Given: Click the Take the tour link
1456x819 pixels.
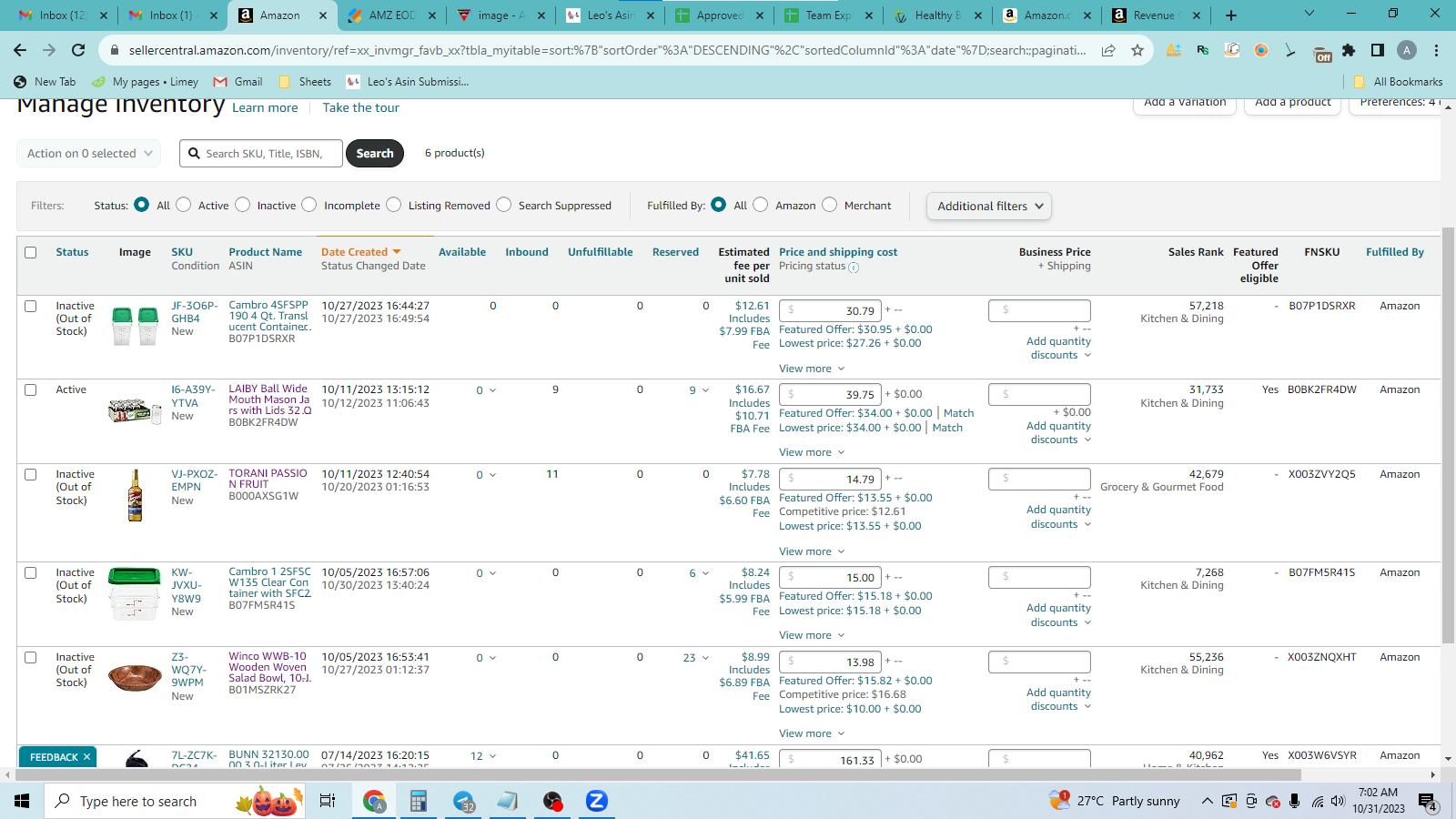Looking at the screenshot, I should pyautogui.click(x=360, y=108).
